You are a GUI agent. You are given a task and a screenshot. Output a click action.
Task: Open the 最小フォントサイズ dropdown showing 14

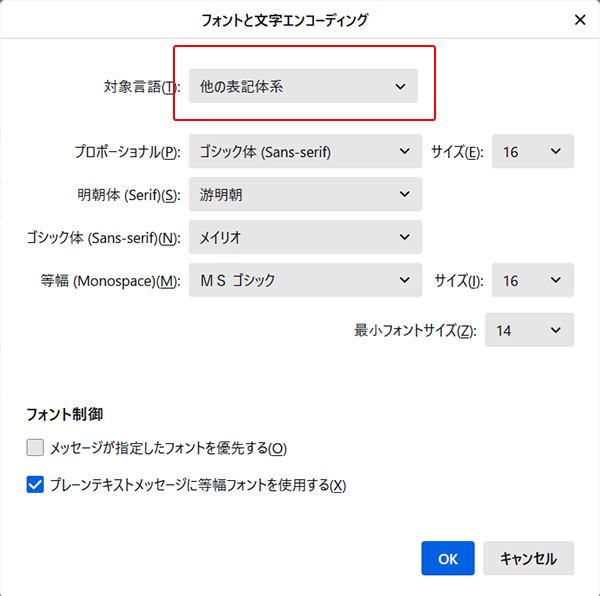[529, 330]
